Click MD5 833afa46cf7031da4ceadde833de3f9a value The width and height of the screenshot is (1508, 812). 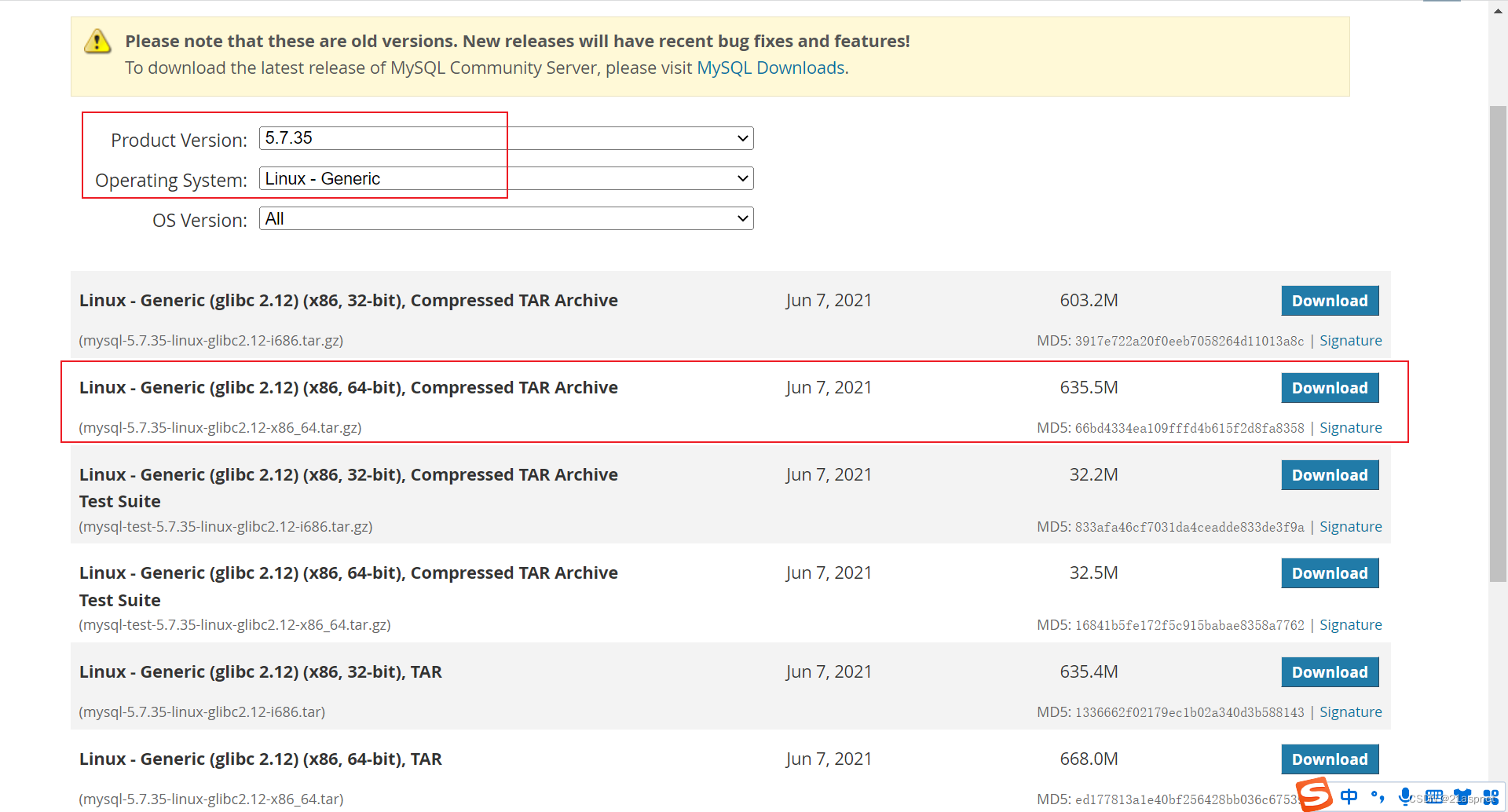coord(1189,527)
